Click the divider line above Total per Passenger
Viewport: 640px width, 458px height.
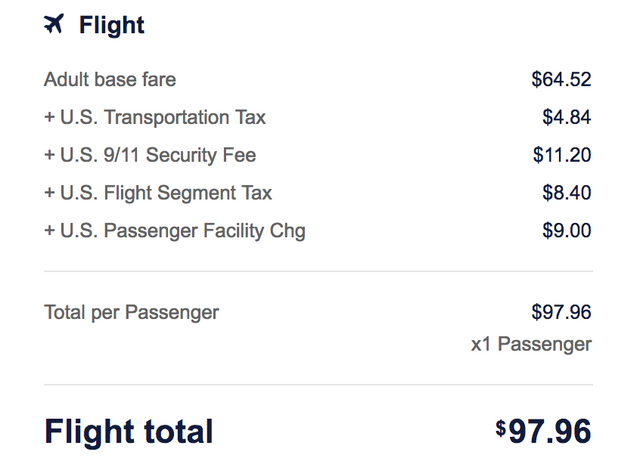coord(318,271)
